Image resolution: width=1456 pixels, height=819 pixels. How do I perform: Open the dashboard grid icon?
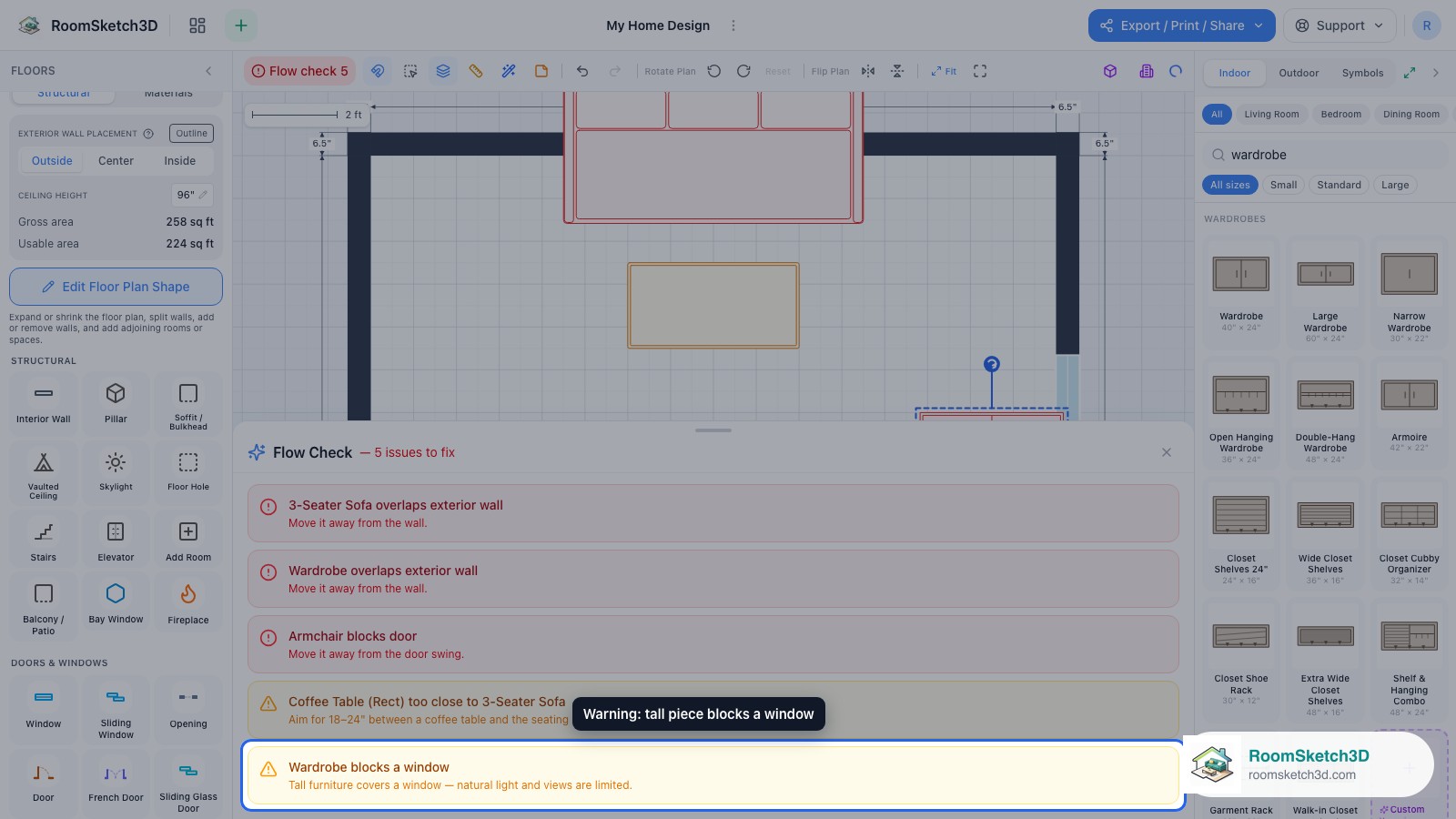click(x=197, y=25)
